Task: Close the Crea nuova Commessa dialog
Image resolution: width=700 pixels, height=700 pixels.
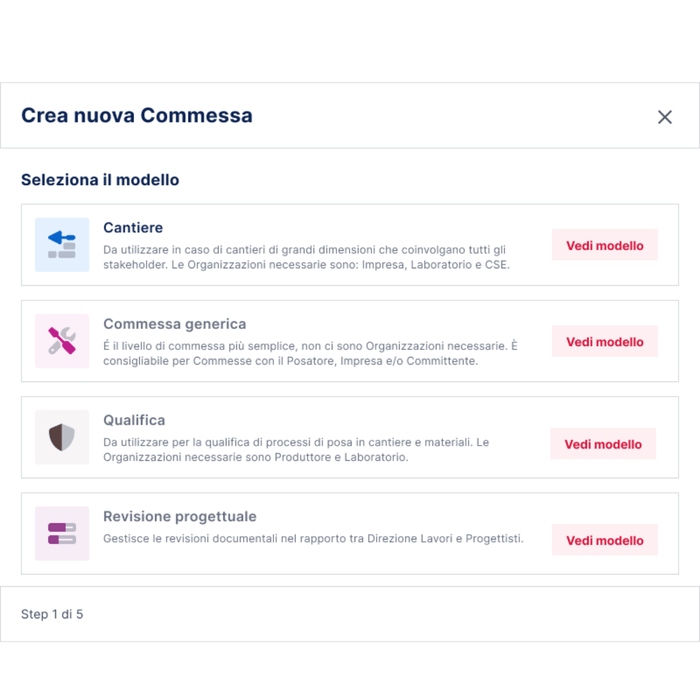Action: point(665,117)
